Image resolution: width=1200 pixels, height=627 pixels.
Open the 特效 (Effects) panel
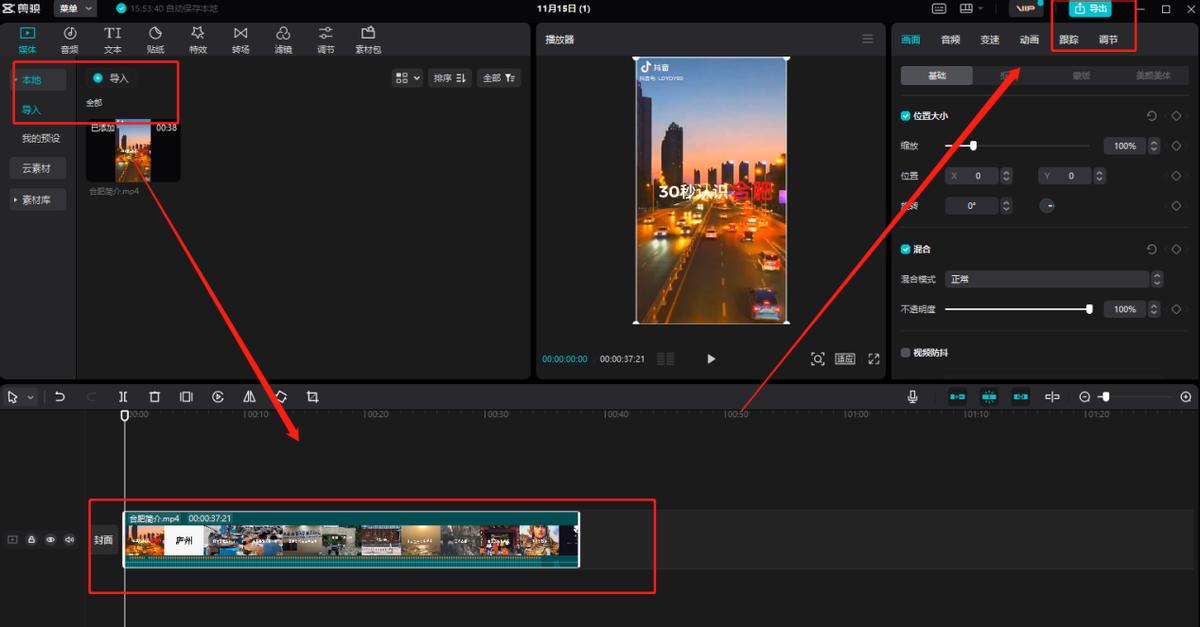tap(198, 39)
